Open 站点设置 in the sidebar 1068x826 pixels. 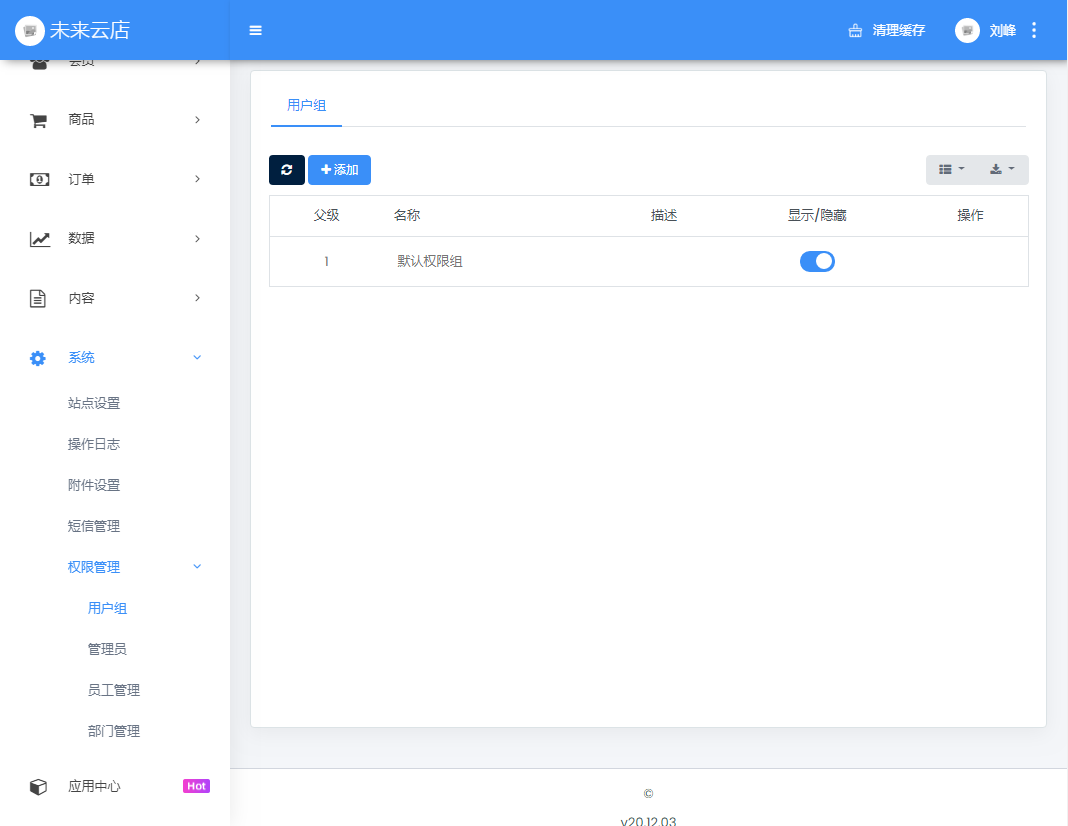94,403
